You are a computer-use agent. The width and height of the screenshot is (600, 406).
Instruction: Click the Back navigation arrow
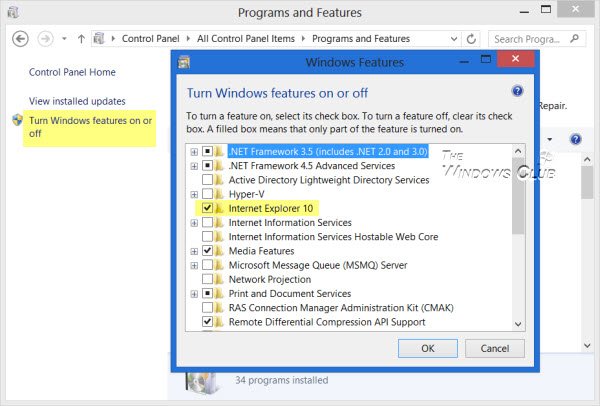coord(20,39)
